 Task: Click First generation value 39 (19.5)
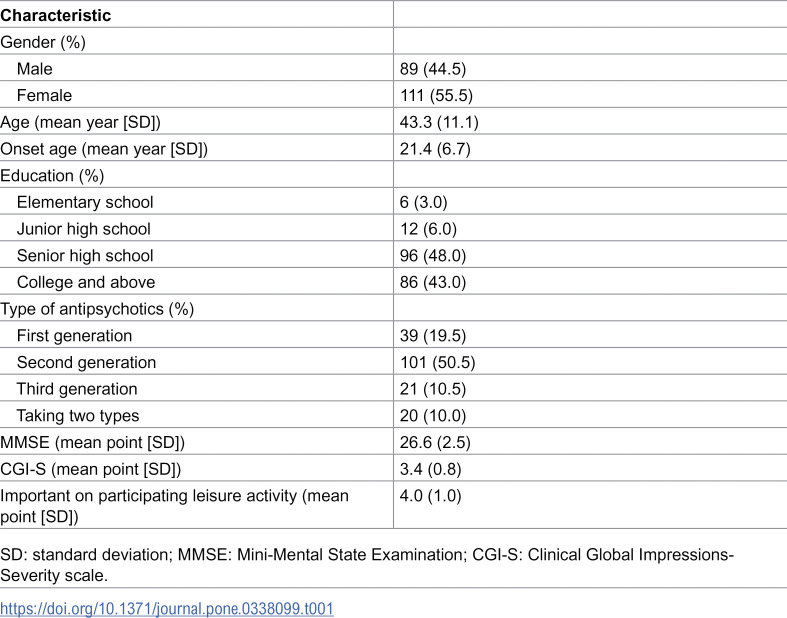(433, 335)
